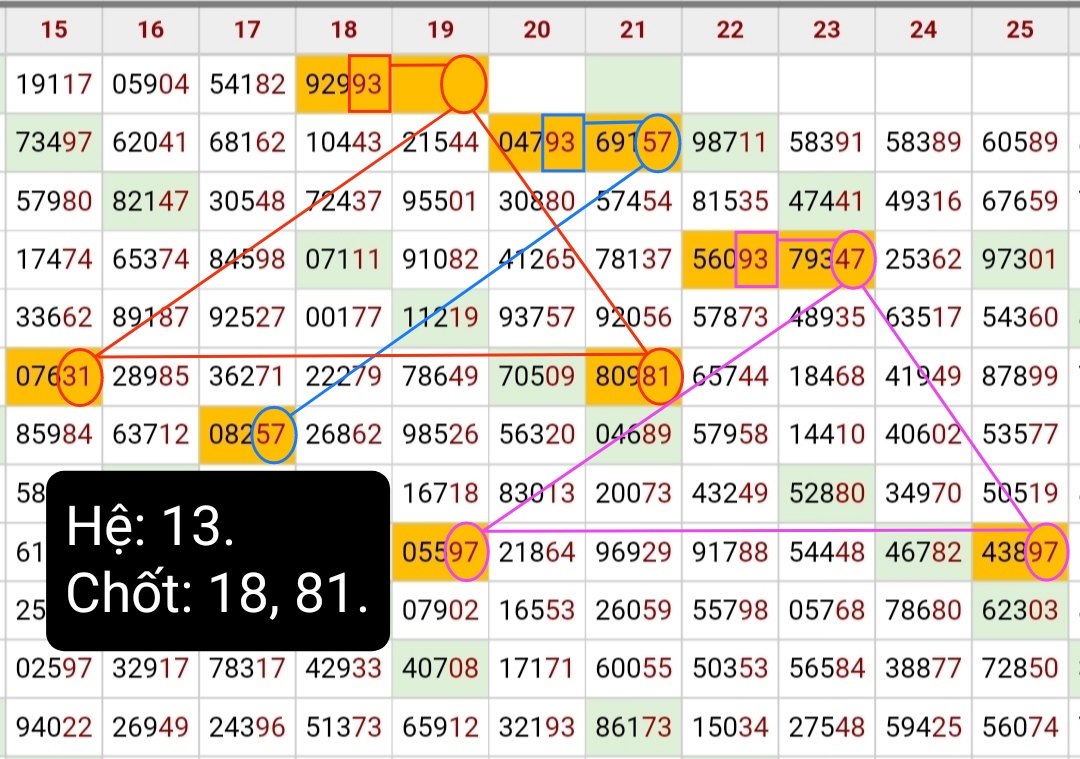The height and width of the screenshot is (759, 1080).
Task: Select the cell 07902
Action: click(440, 610)
